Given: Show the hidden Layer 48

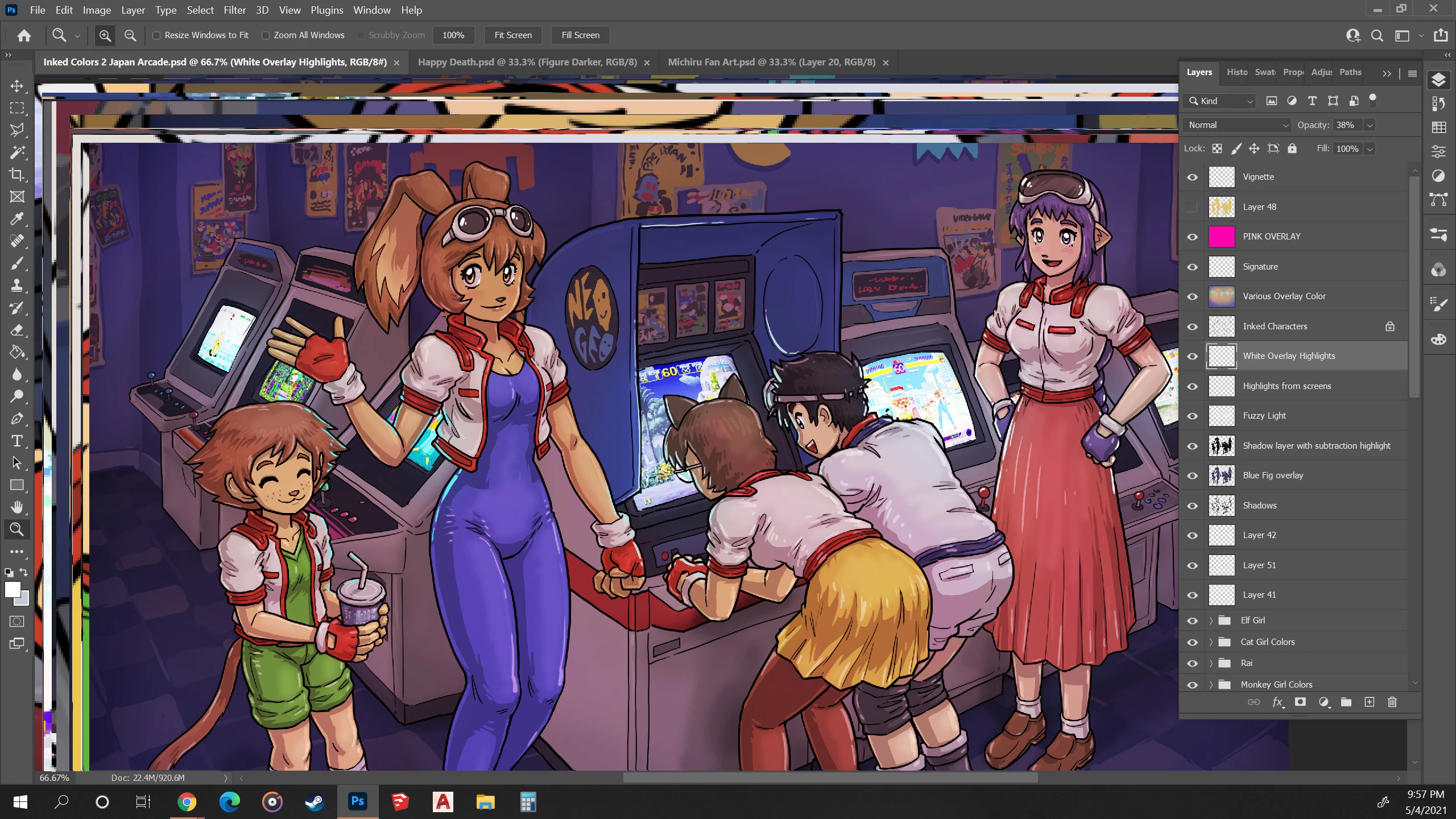Looking at the screenshot, I should click(1192, 207).
